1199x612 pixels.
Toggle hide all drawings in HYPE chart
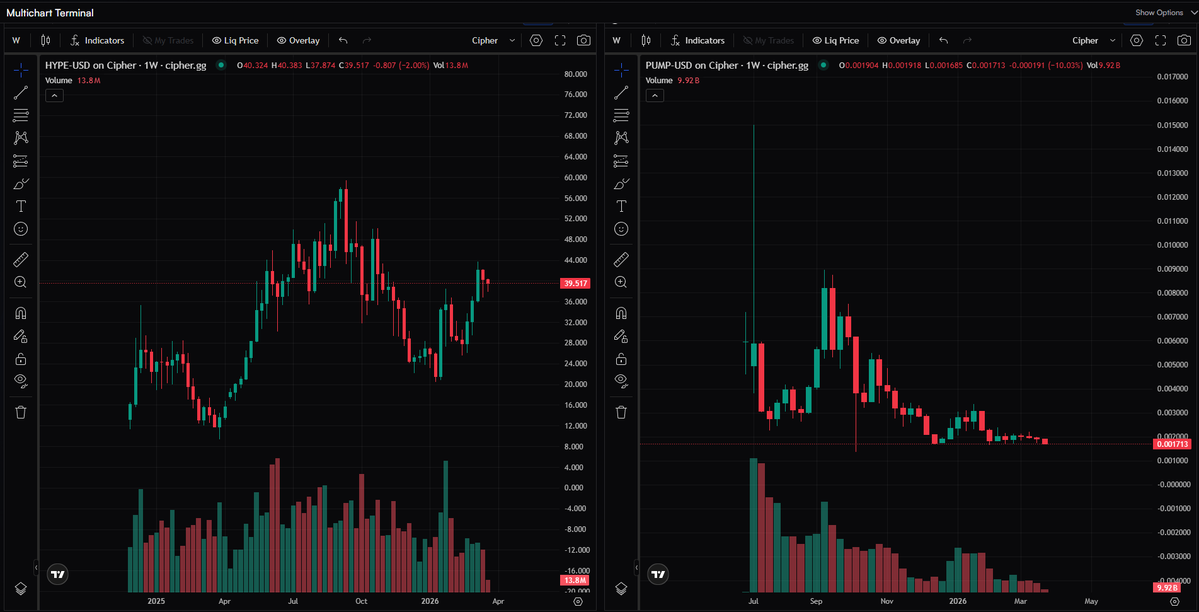point(21,381)
